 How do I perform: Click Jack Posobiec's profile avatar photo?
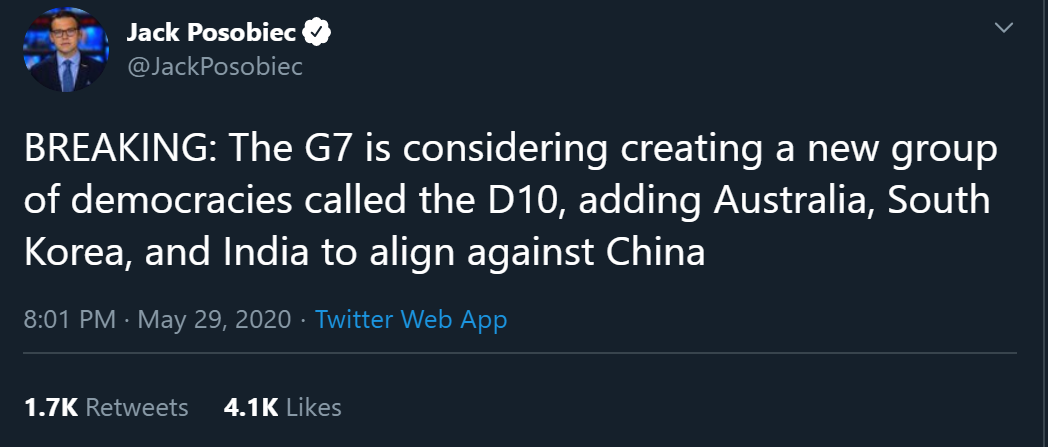pyautogui.click(x=65, y=50)
